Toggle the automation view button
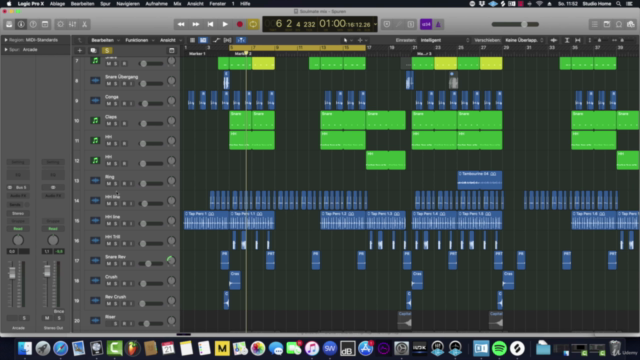Image resolution: width=640 pixels, height=360 pixels. (216, 40)
